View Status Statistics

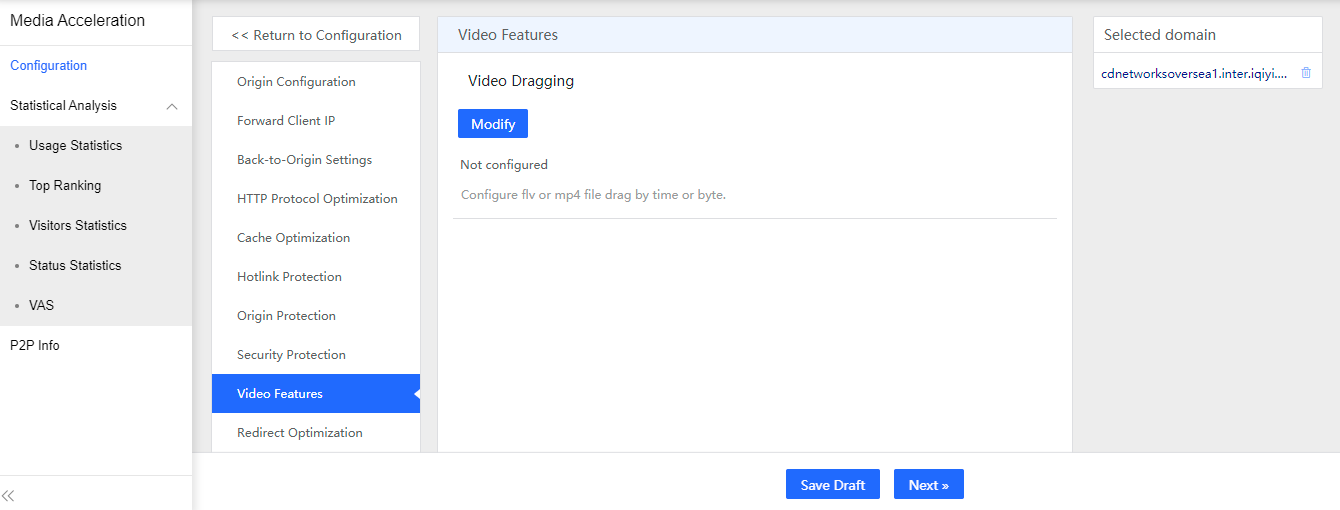click(x=75, y=266)
